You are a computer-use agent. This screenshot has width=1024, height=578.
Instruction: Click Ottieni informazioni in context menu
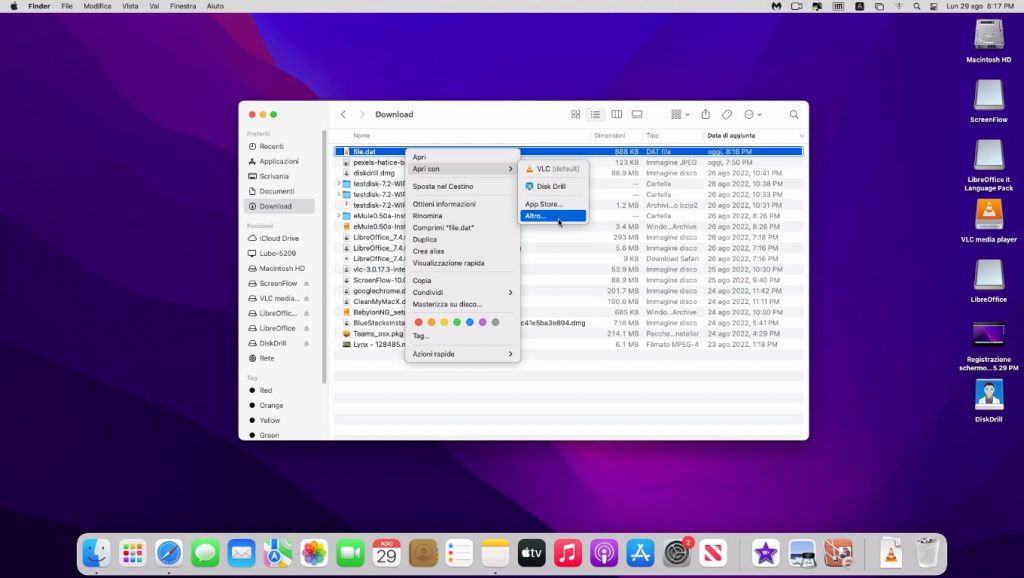pyautogui.click(x=444, y=204)
